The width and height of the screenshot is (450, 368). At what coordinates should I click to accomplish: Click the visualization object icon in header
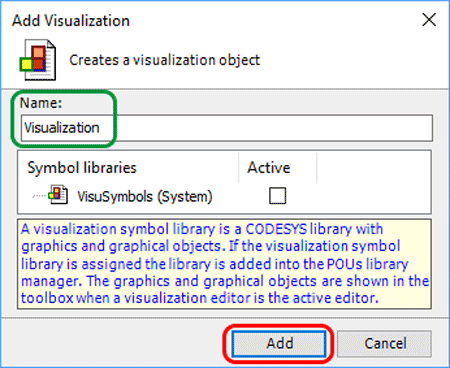38,60
